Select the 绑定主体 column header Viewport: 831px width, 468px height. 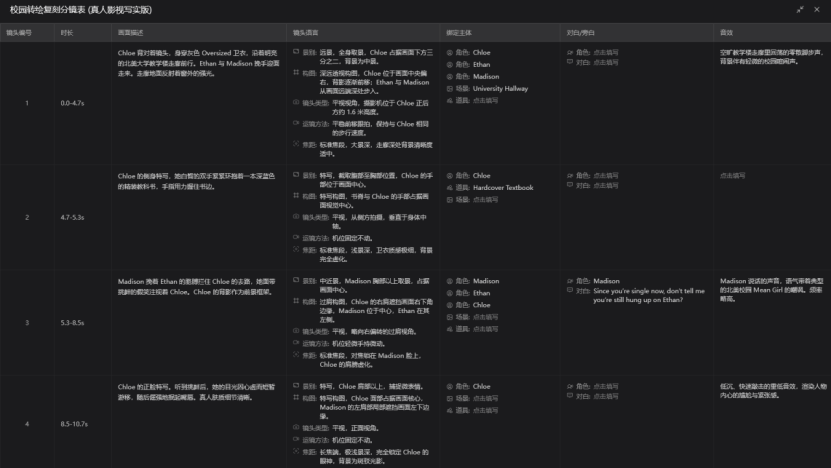click(459, 33)
